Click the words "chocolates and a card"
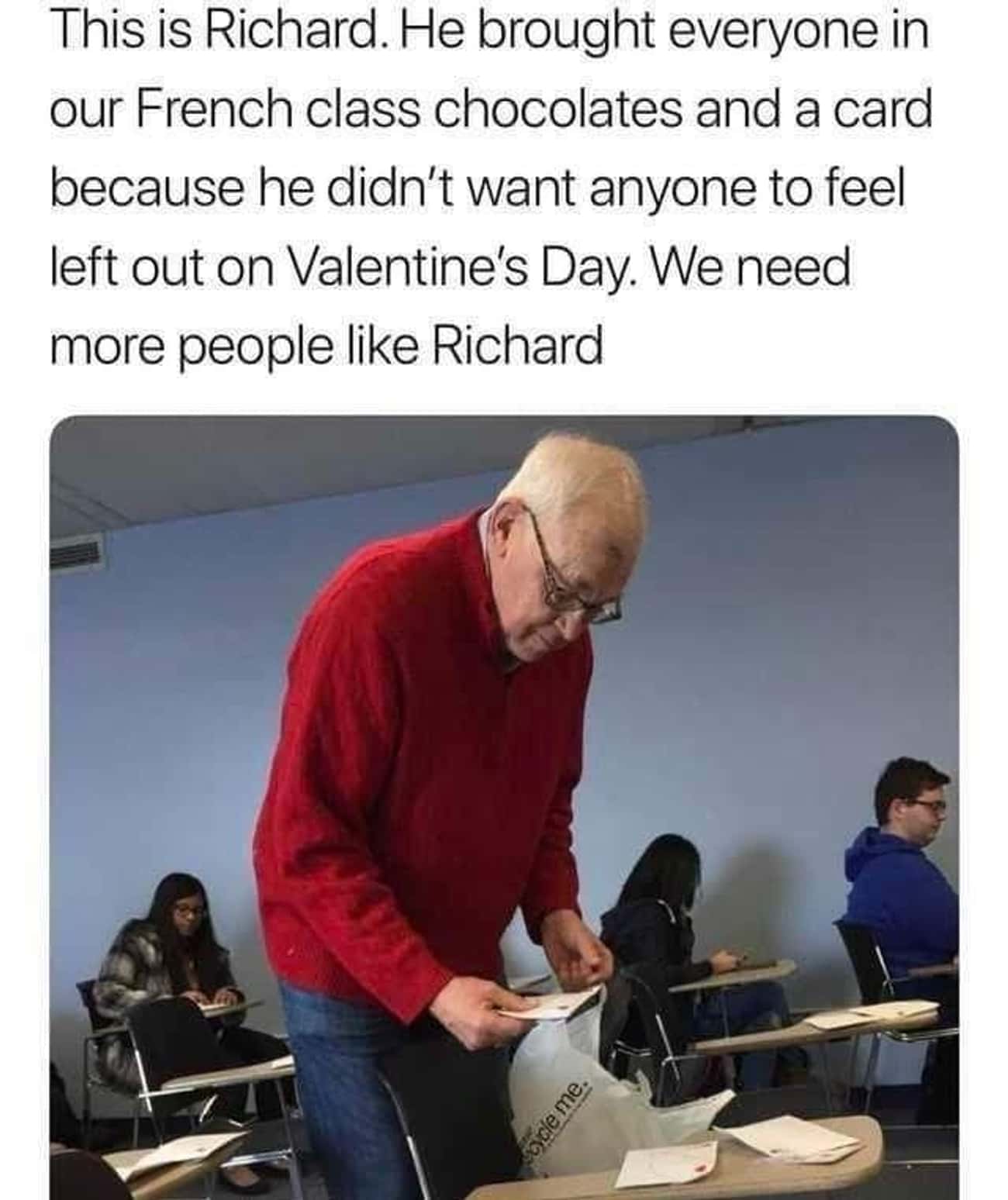Viewport: 1008px width, 1200px height. (x=682, y=110)
